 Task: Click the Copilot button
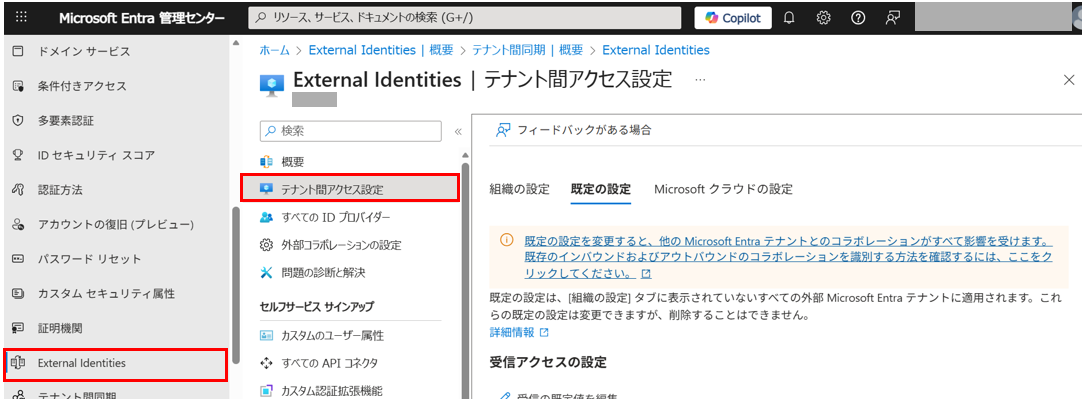point(733,19)
